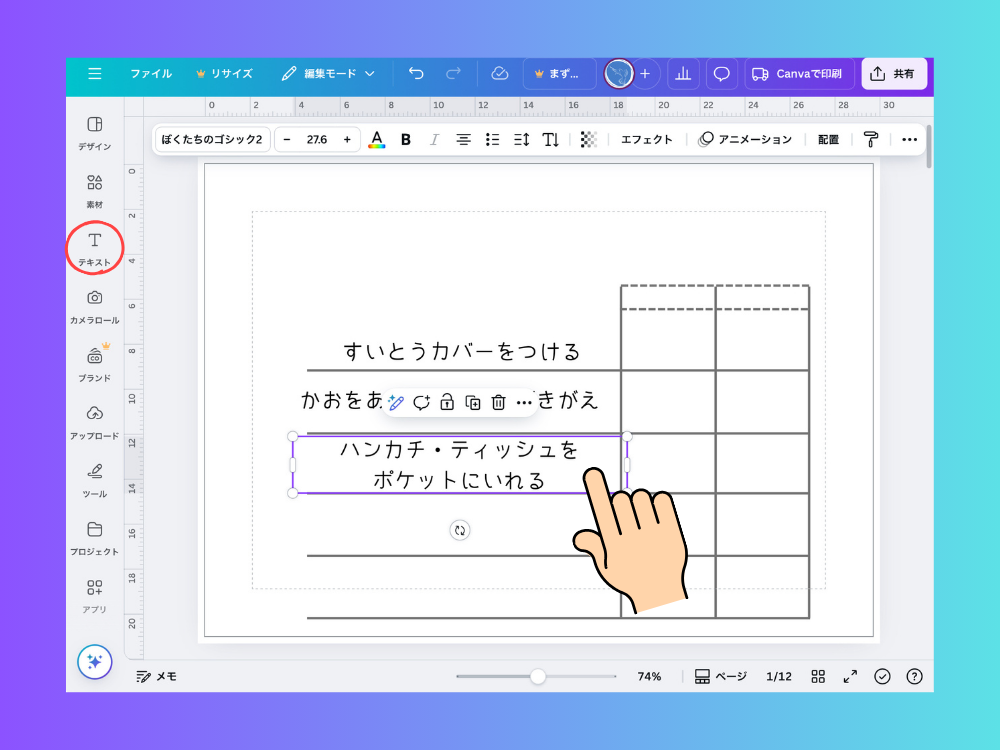Open the リサイズ menu
The image size is (1000, 750).
[226, 73]
